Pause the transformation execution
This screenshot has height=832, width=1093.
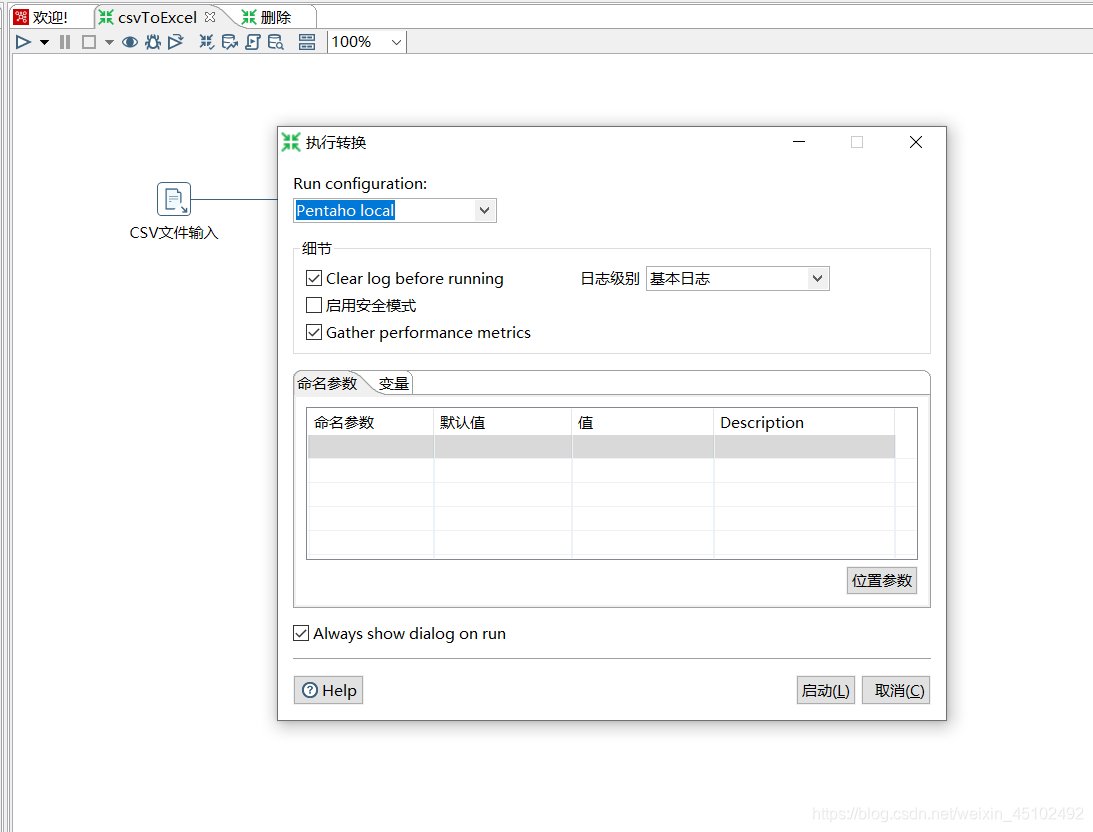point(63,42)
